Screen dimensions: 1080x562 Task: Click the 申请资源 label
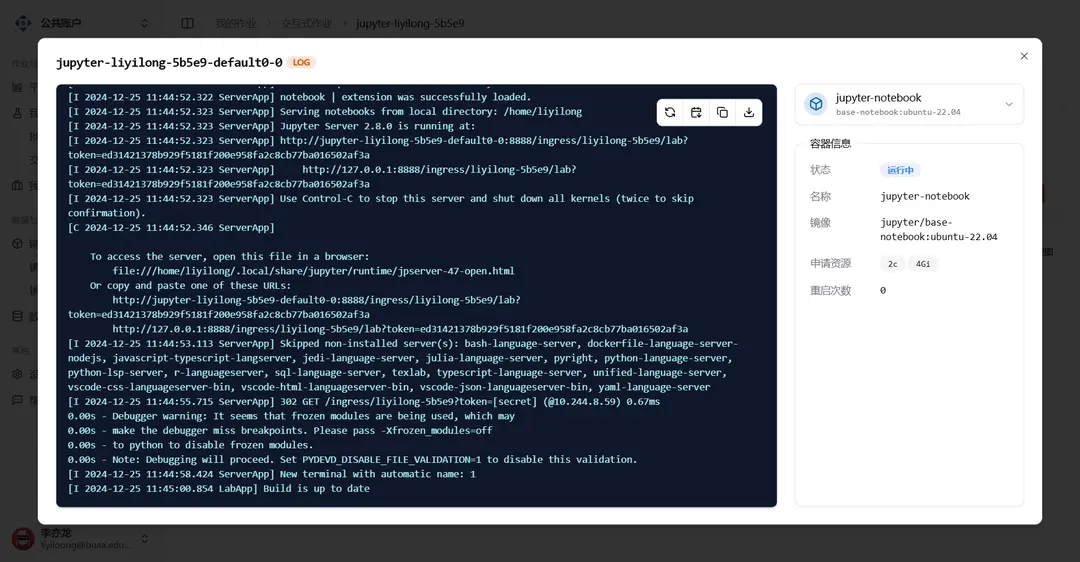(830, 264)
